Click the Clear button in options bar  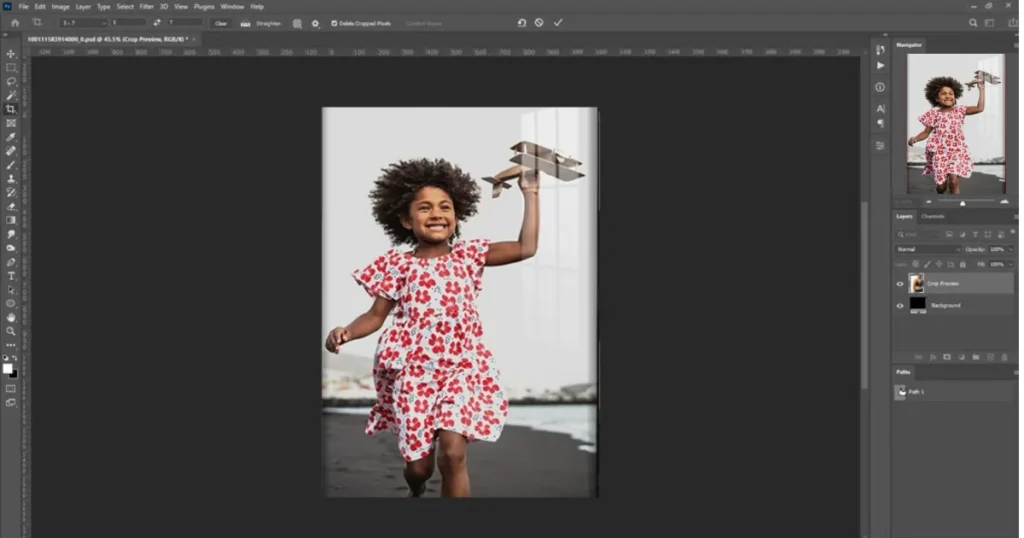[220, 23]
